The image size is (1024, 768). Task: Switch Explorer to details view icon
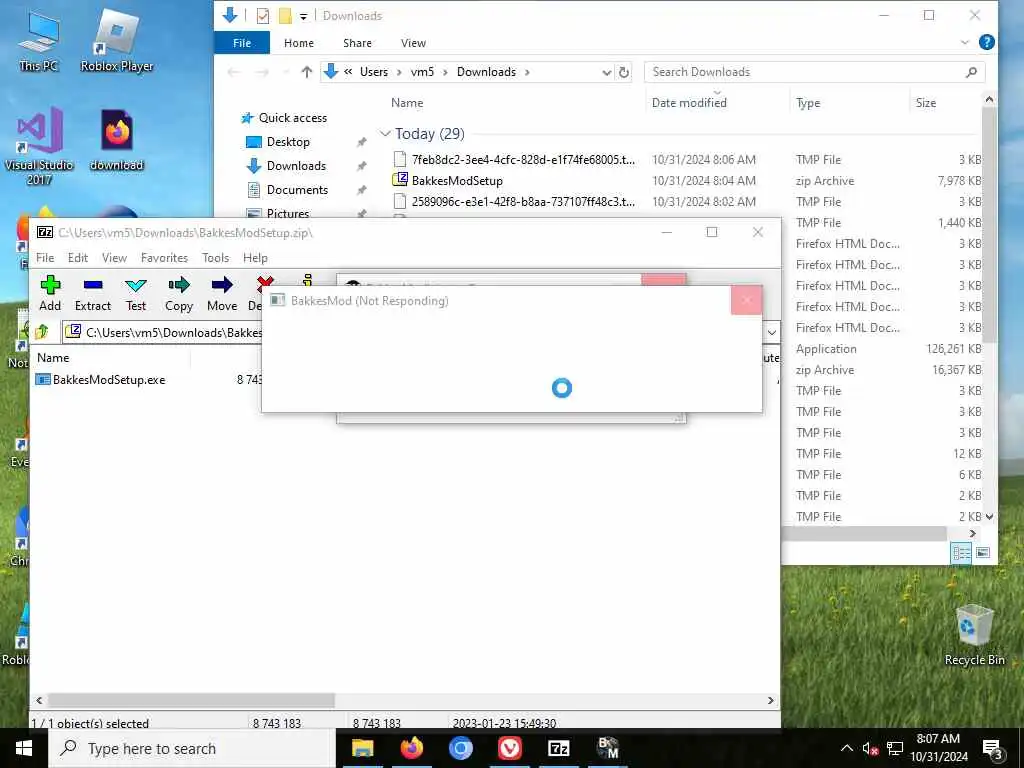point(961,553)
